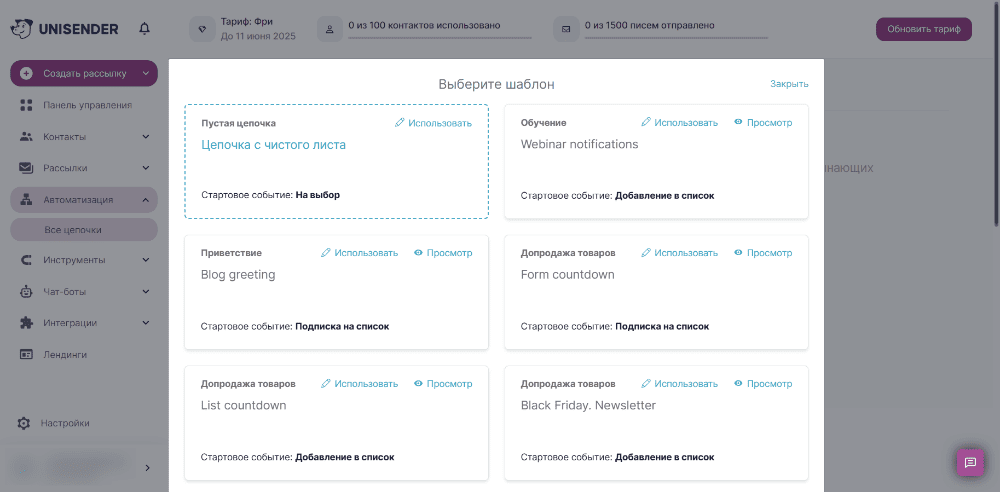Click the eye Preview for Webinar notifications
Viewport: 1000px width, 492px height.
tap(763, 123)
